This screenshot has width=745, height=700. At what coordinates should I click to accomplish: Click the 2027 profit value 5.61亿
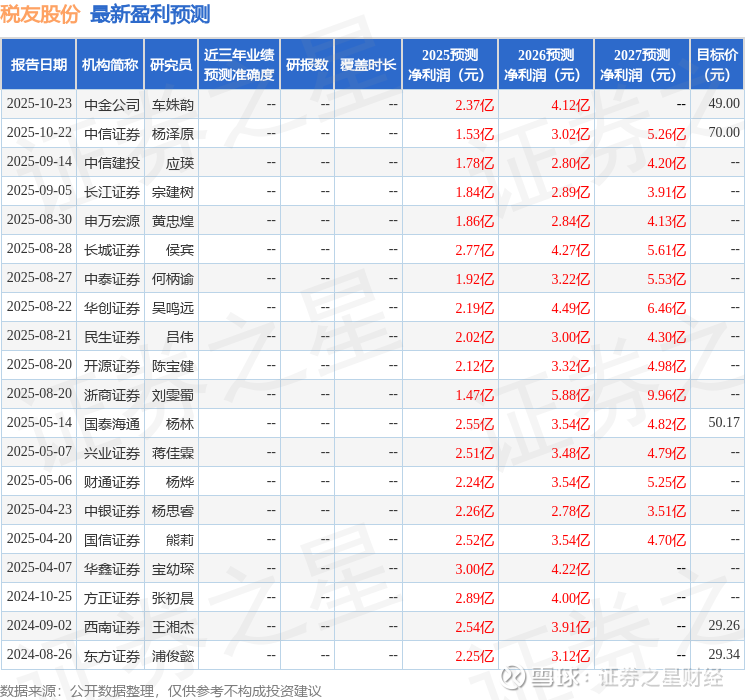coord(667,250)
